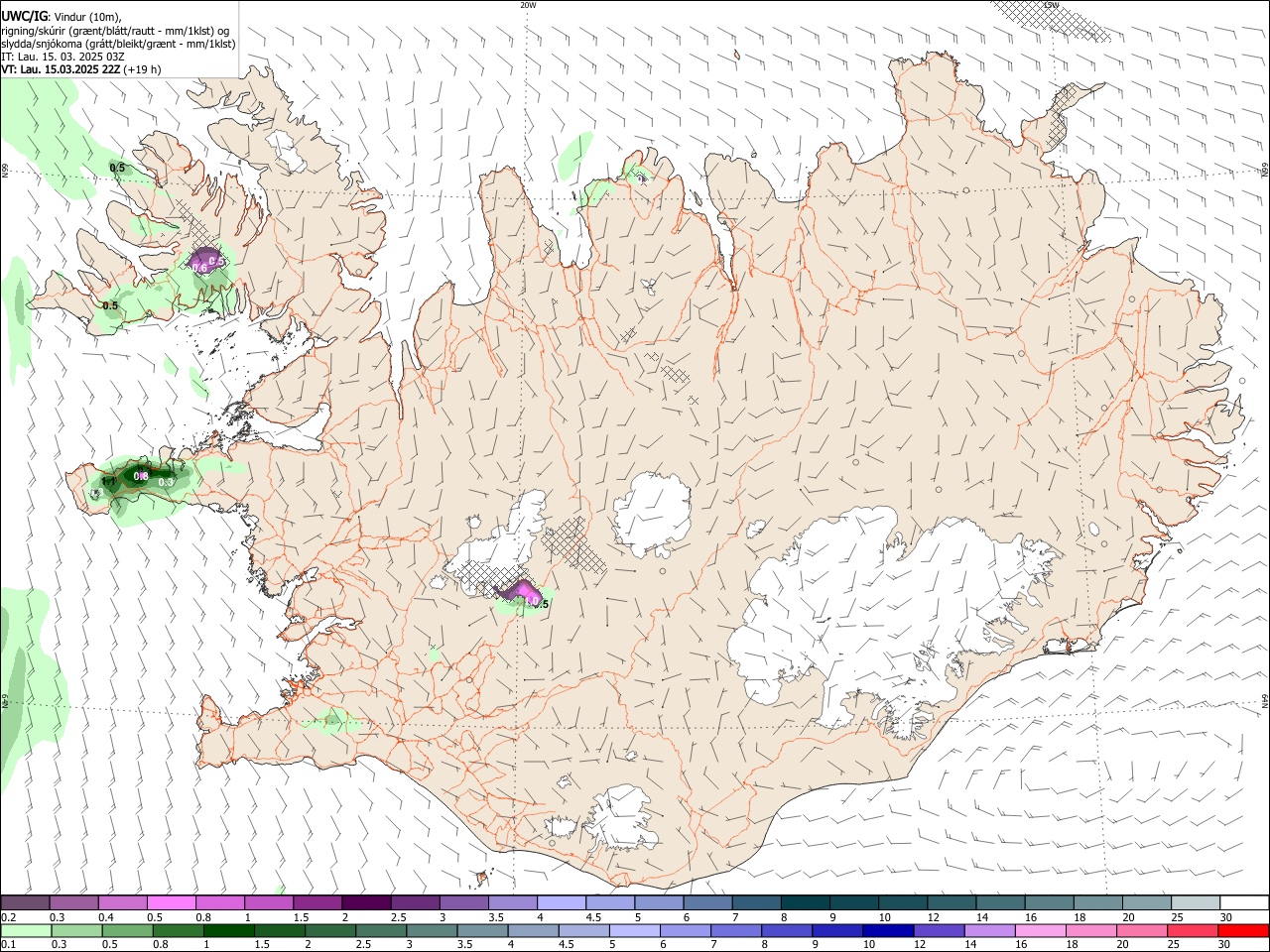
Task: Pick the pale green 0.1 rain scale swatch
Action: tap(26, 930)
